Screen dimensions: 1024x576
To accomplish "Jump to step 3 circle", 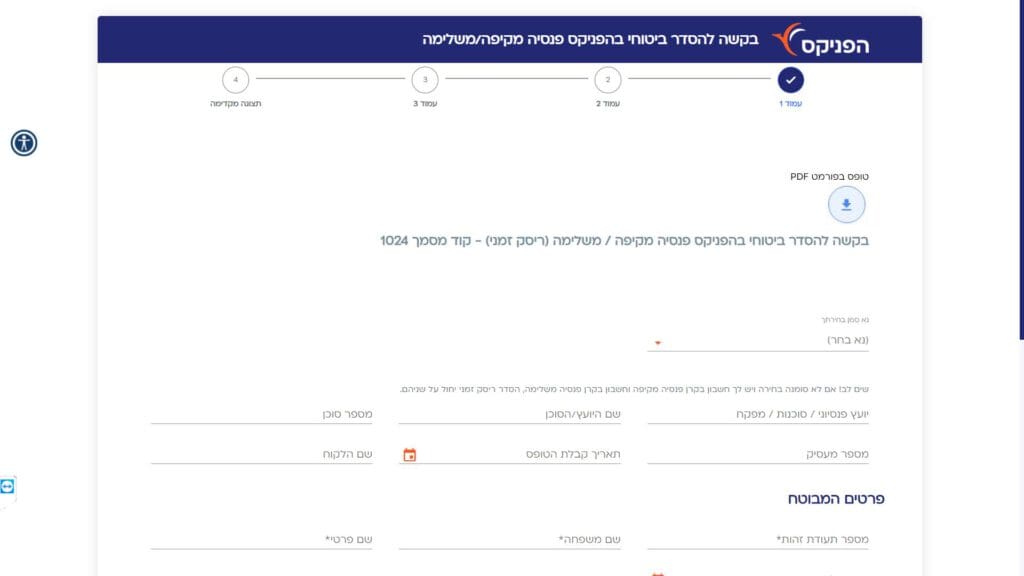I will click(425, 79).
